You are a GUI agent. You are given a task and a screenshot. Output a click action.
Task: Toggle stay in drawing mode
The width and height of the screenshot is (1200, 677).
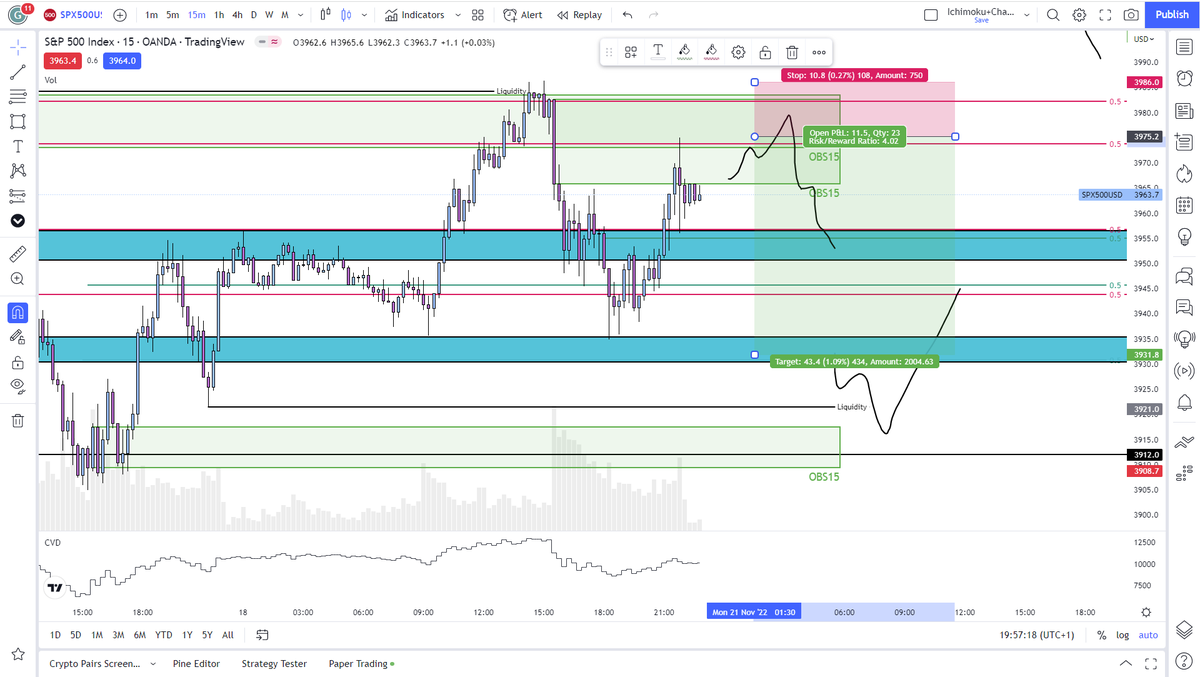[x=17, y=337]
